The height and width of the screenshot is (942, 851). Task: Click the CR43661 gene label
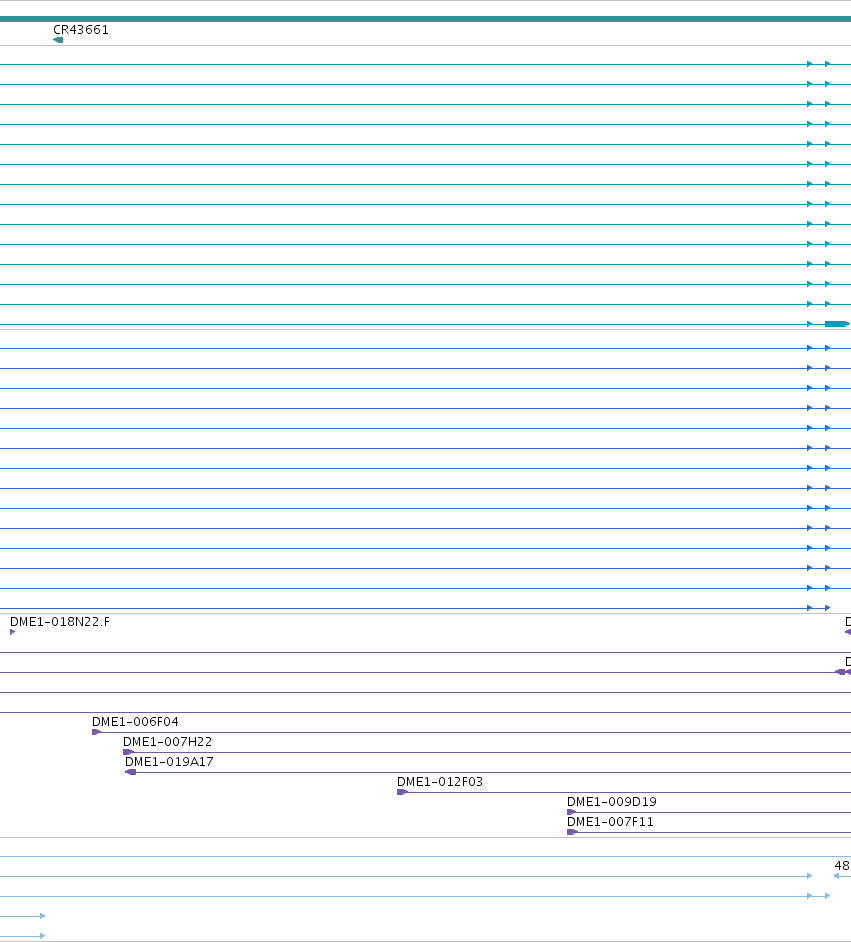point(81,29)
